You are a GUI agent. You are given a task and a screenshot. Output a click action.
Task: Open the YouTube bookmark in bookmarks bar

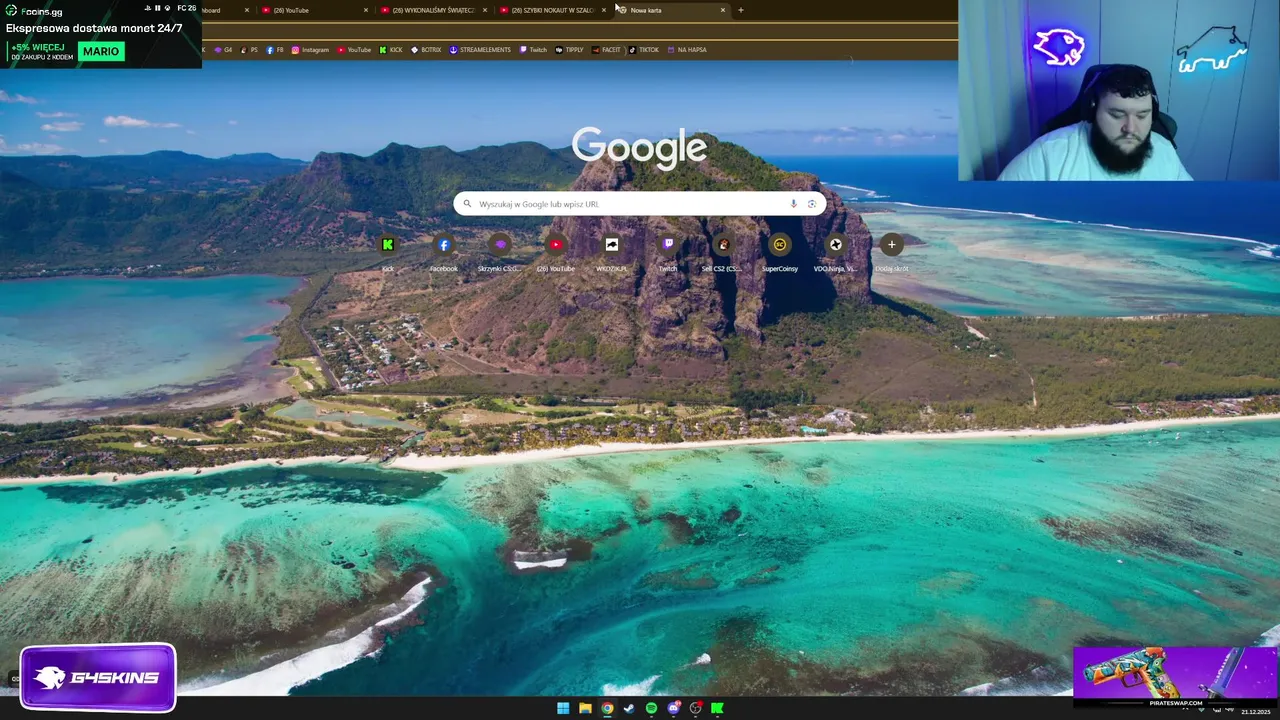[354, 50]
